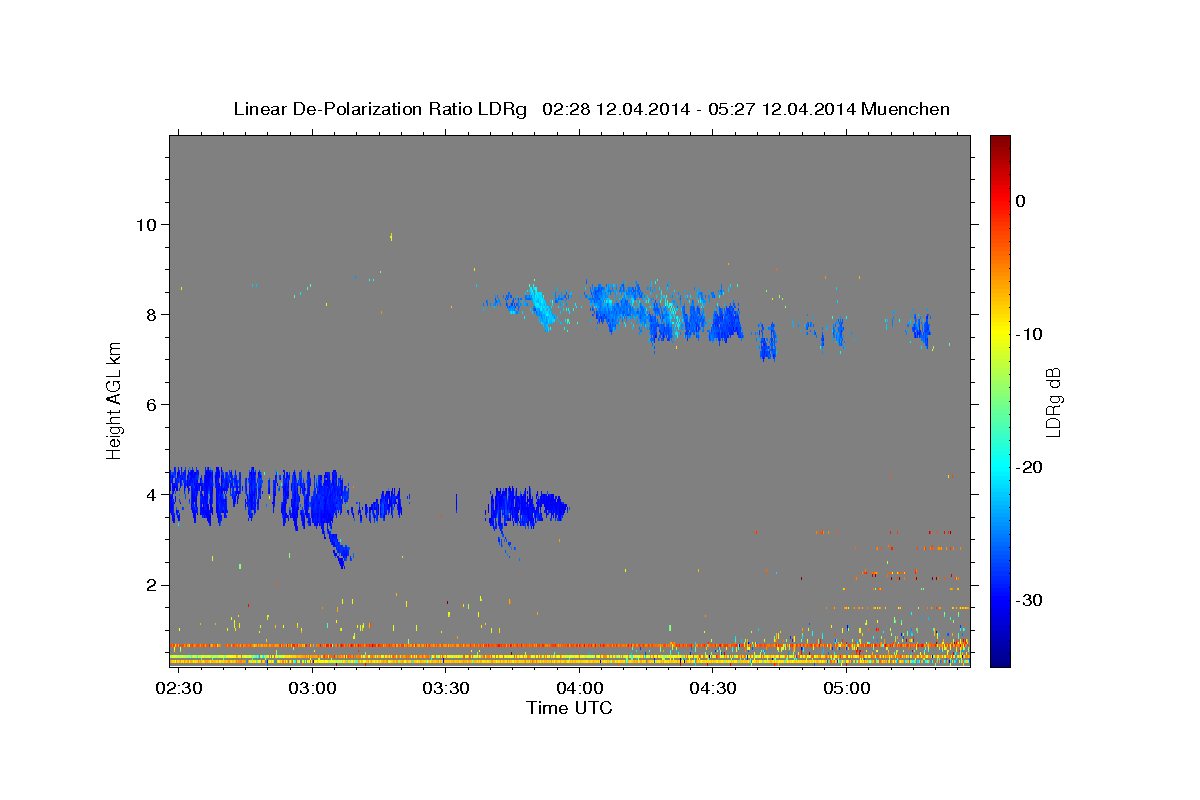
Task: Click the height tick label 8
Action: click(153, 314)
